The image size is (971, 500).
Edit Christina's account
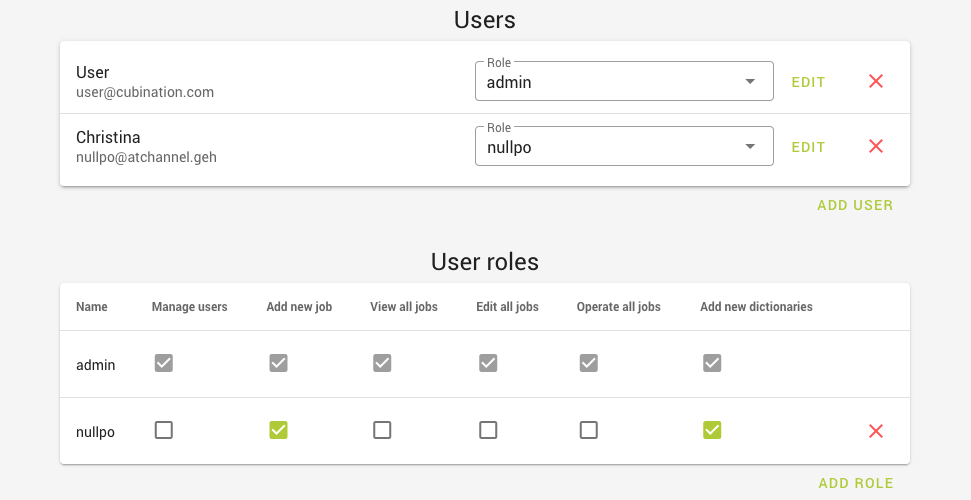pos(808,147)
